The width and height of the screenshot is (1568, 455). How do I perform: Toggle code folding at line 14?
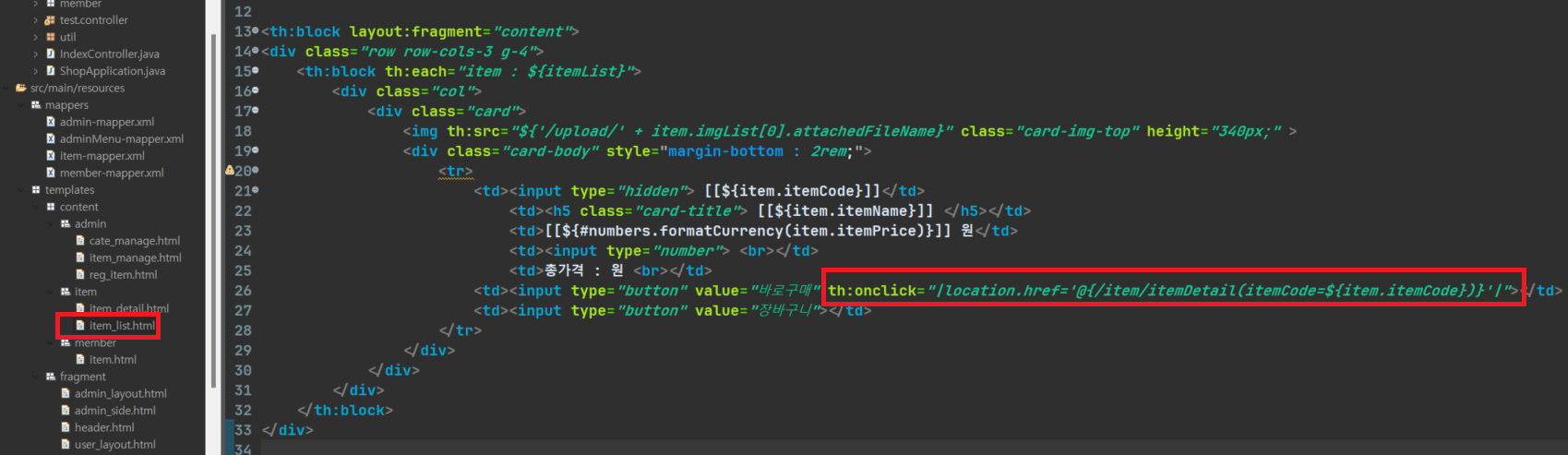click(256, 52)
